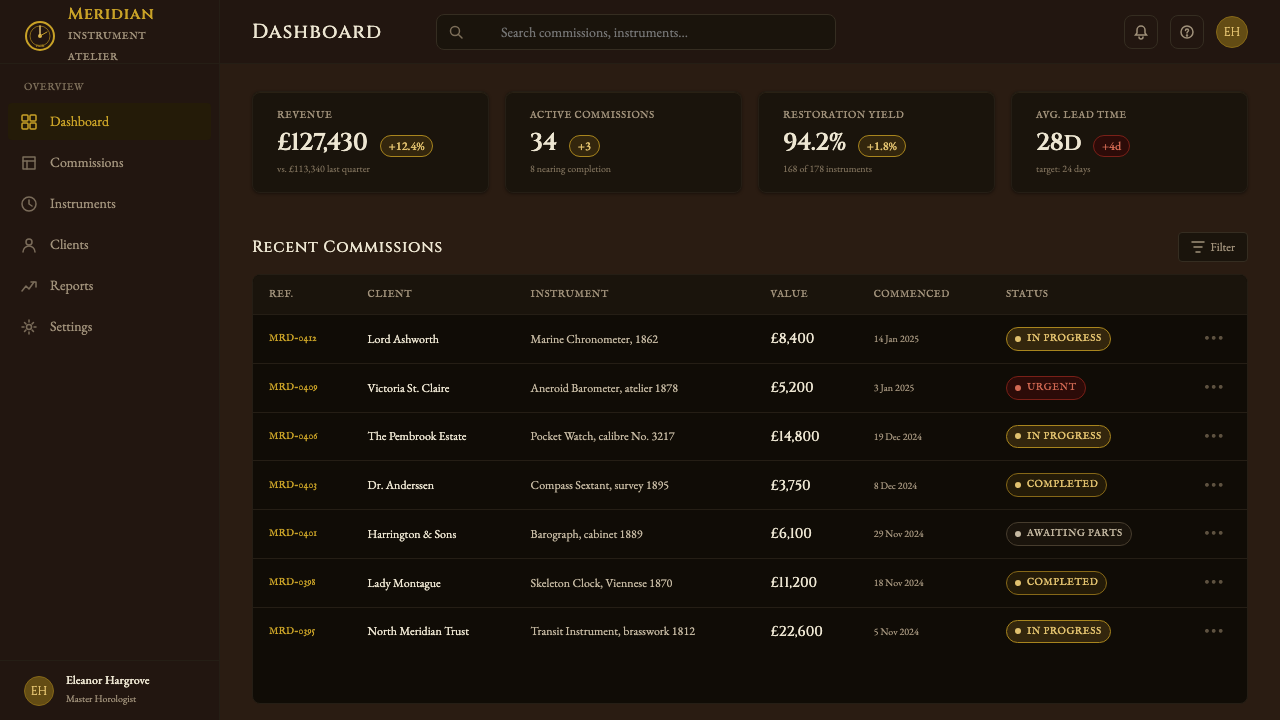Click the Reports trend arrow icon
The height and width of the screenshot is (720, 1280).
click(x=29, y=286)
